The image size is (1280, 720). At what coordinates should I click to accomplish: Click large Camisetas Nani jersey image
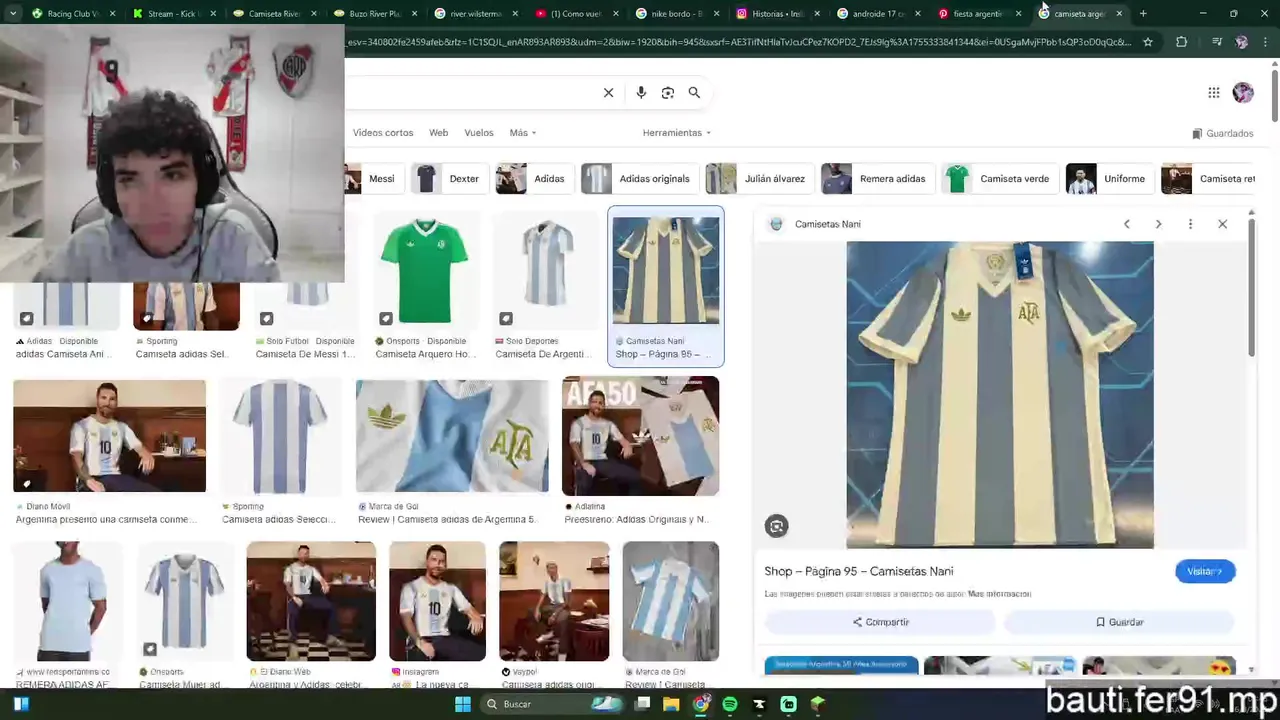tap(1000, 395)
